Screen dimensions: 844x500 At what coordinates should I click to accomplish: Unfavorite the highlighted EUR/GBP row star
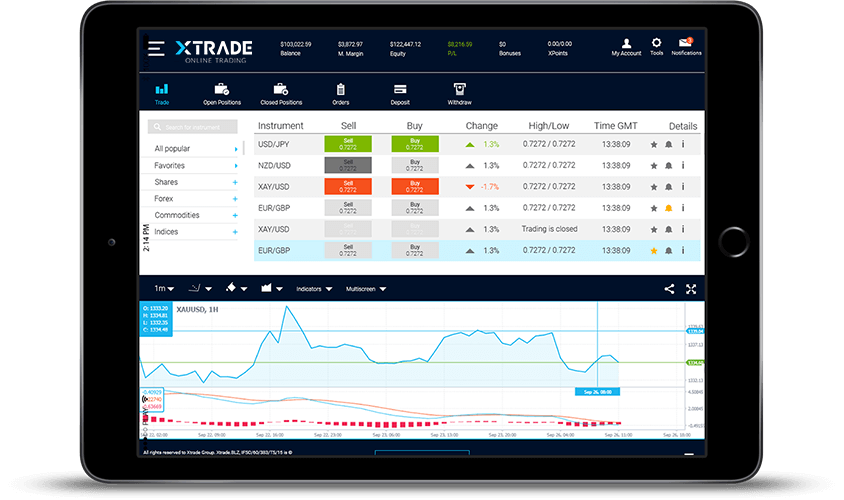click(x=654, y=251)
